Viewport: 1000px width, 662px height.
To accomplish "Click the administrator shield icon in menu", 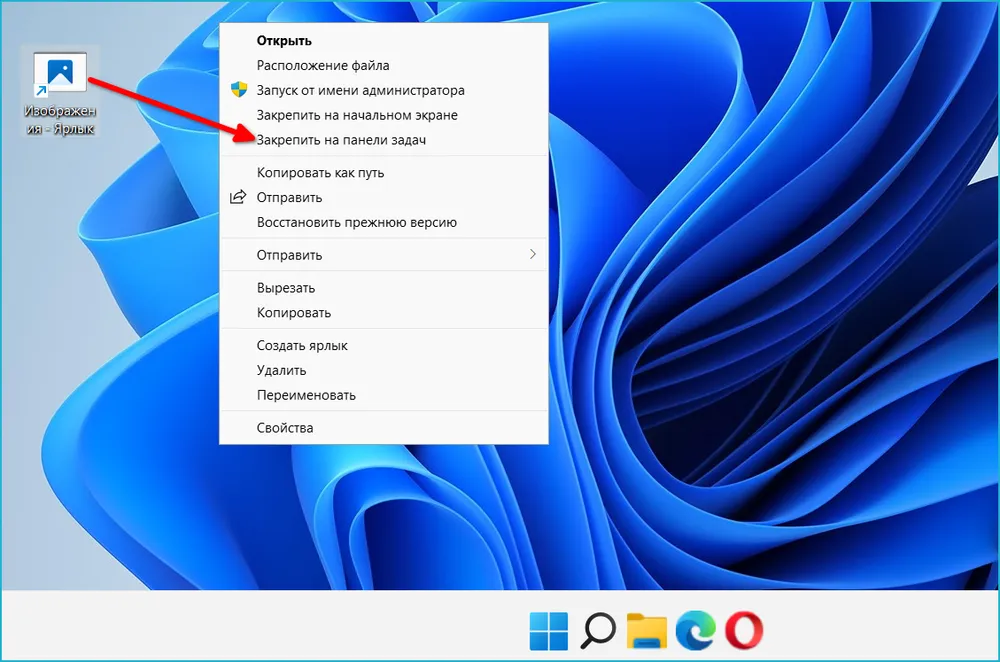I will tap(238, 90).
